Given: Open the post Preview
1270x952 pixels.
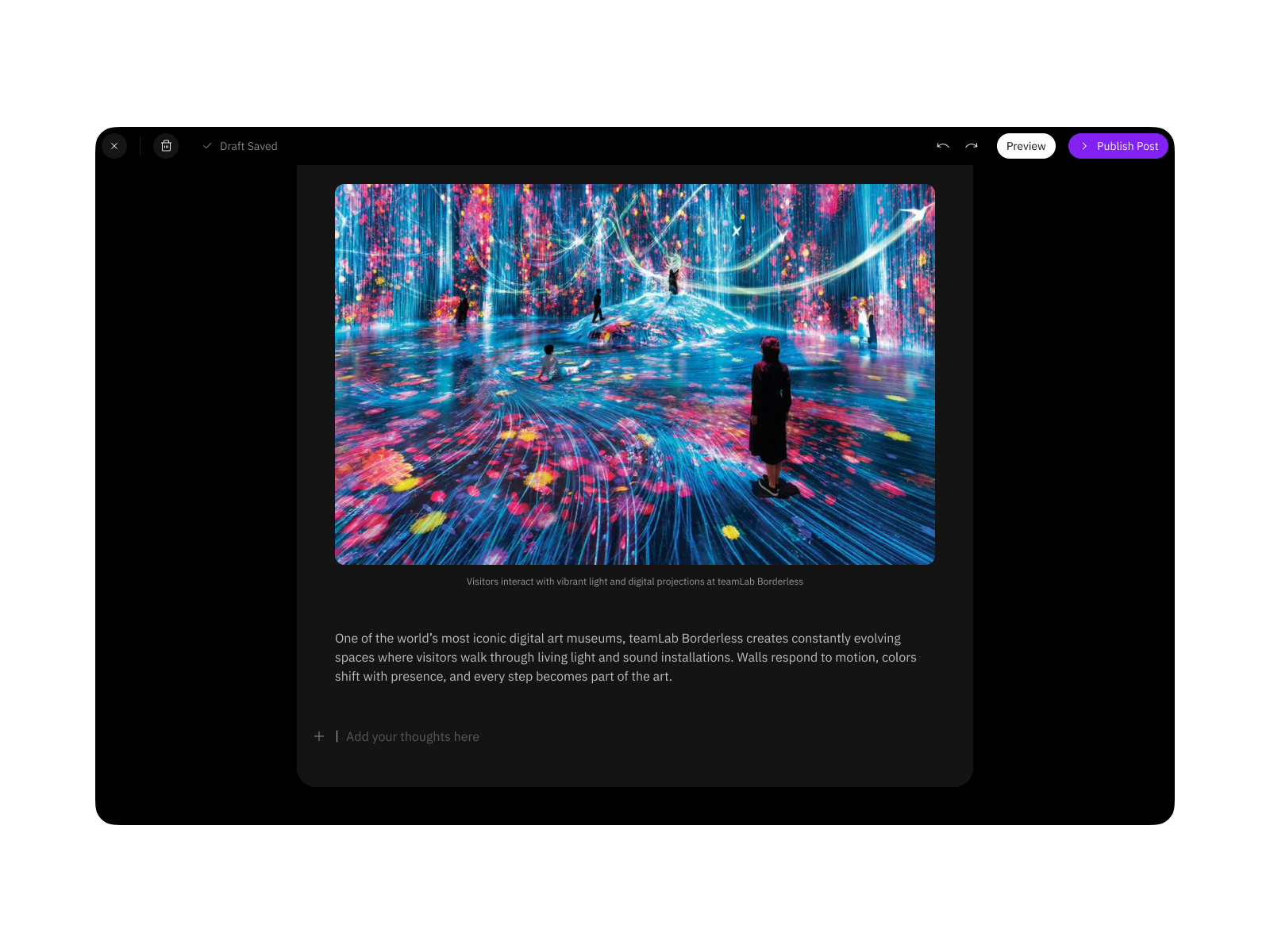Looking at the screenshot, I should (x=1026, y=146).
